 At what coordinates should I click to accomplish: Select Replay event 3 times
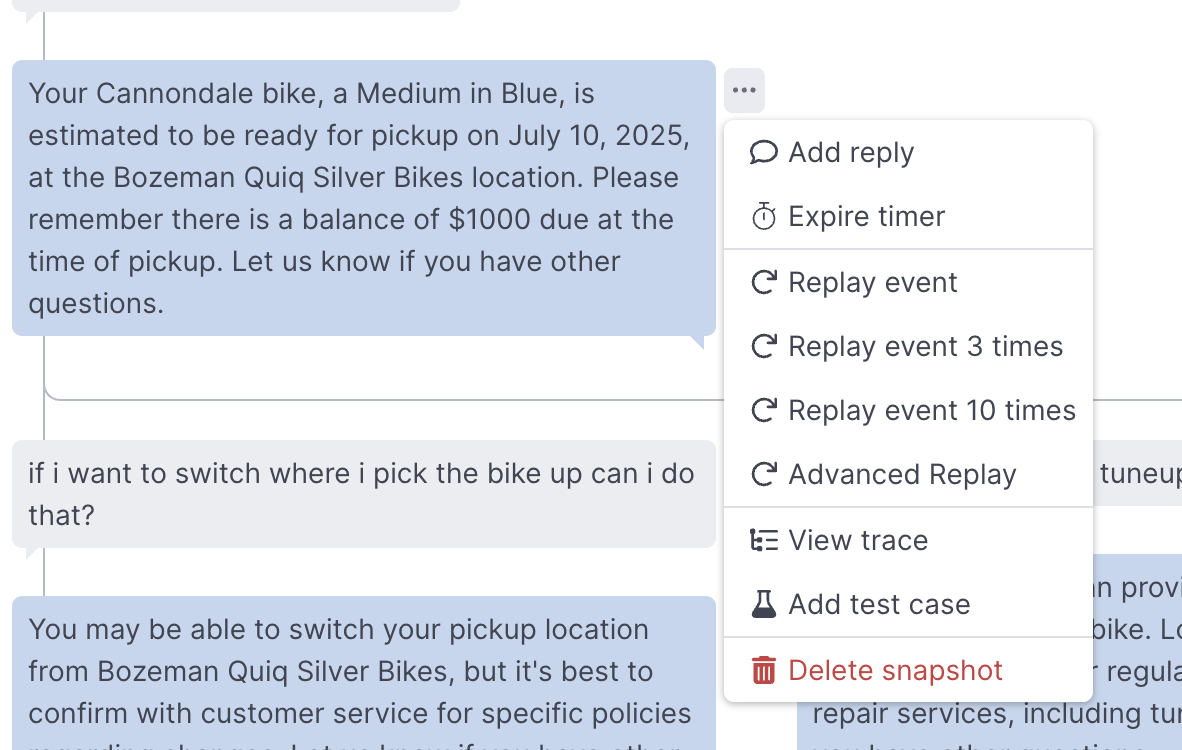click(x=908, y=347)
